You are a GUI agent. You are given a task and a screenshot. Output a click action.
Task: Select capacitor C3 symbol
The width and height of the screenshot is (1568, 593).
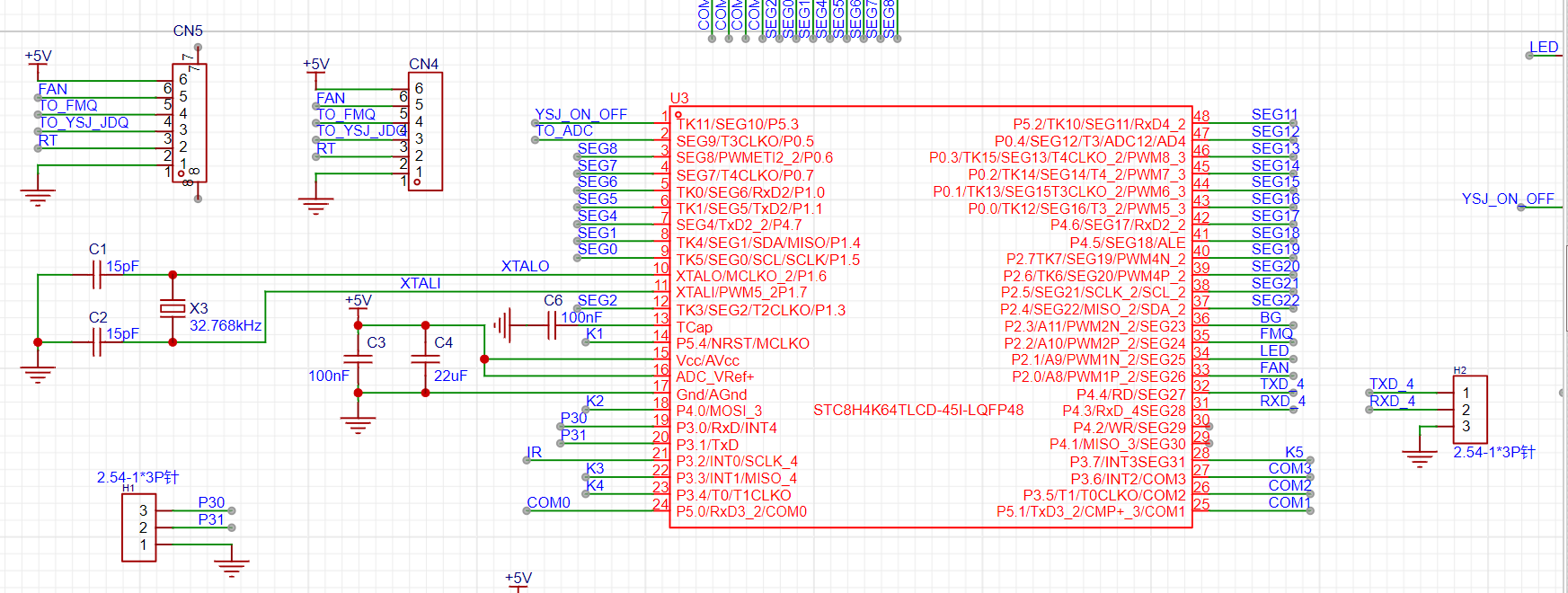(359, 358)
